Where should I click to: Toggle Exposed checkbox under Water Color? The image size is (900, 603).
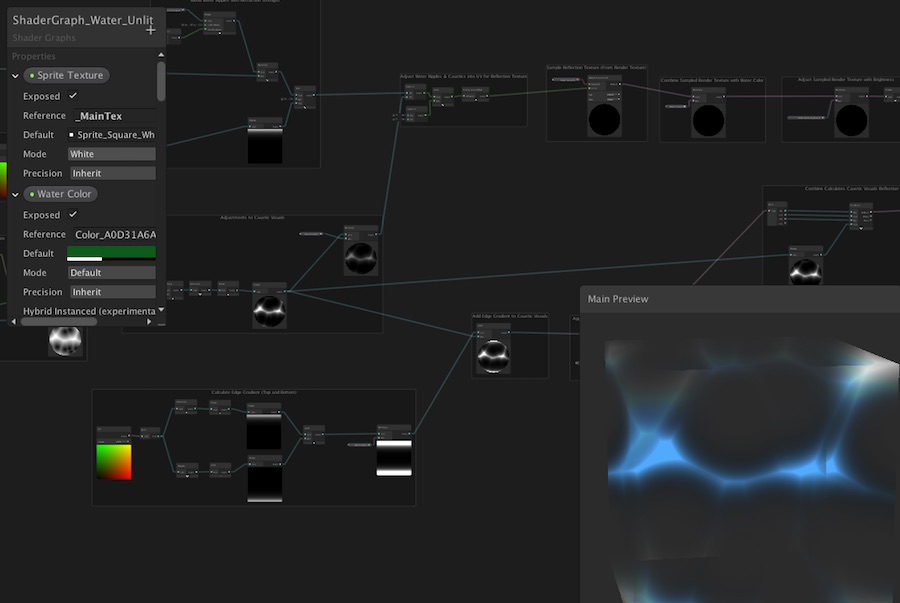pos(73,215)
